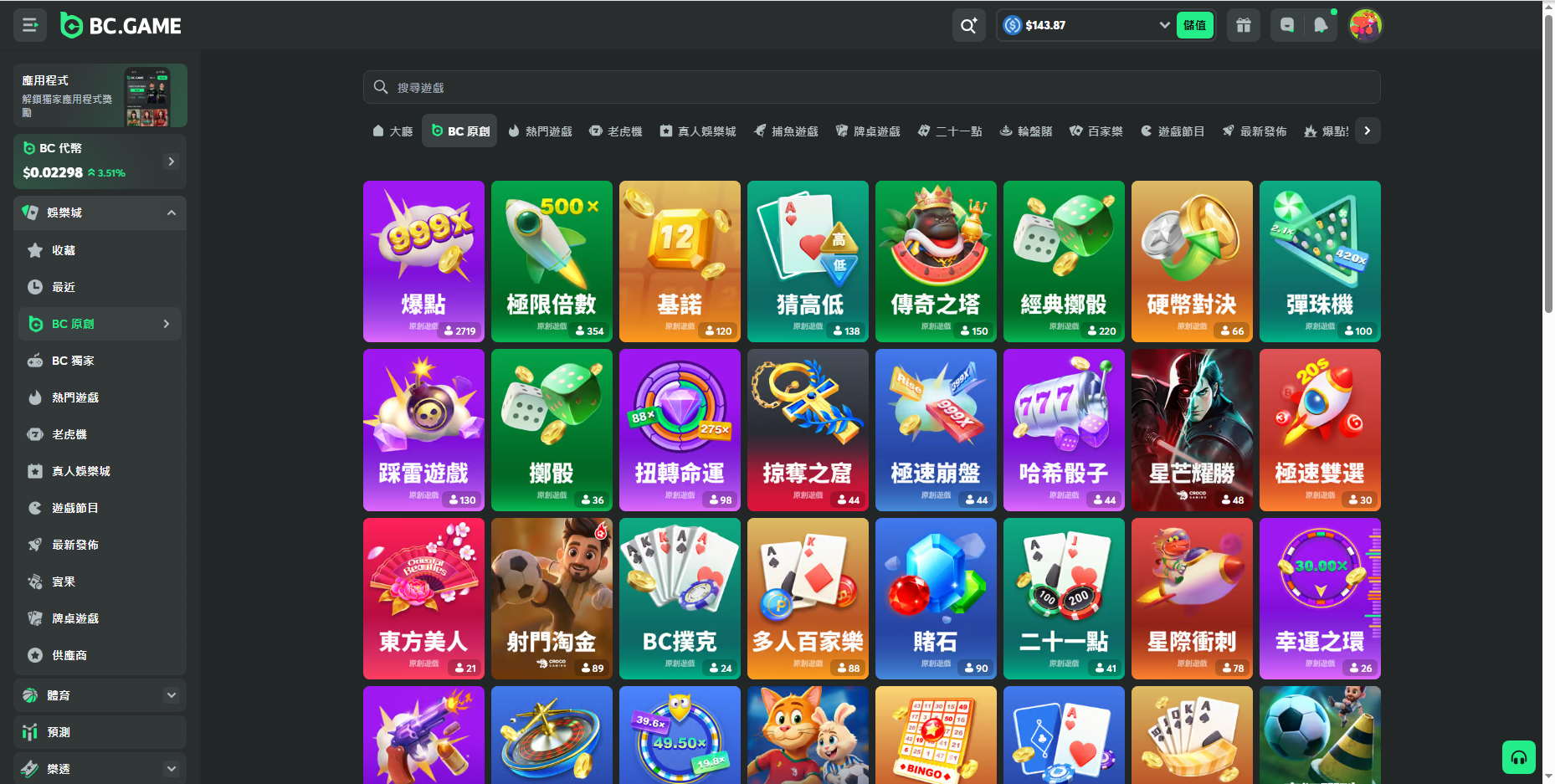Select the 二十一點 tab
This screenshot has height=784, width=1555.
tap(950, 131)
